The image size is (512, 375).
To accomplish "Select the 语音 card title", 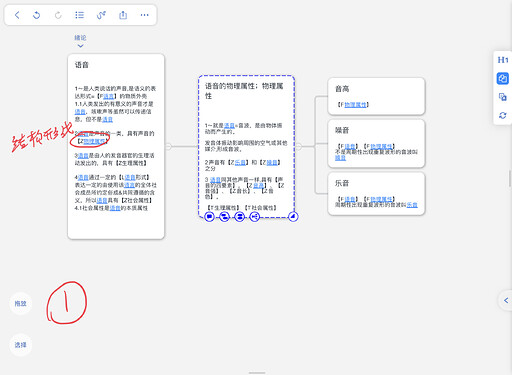I will 82,65.
